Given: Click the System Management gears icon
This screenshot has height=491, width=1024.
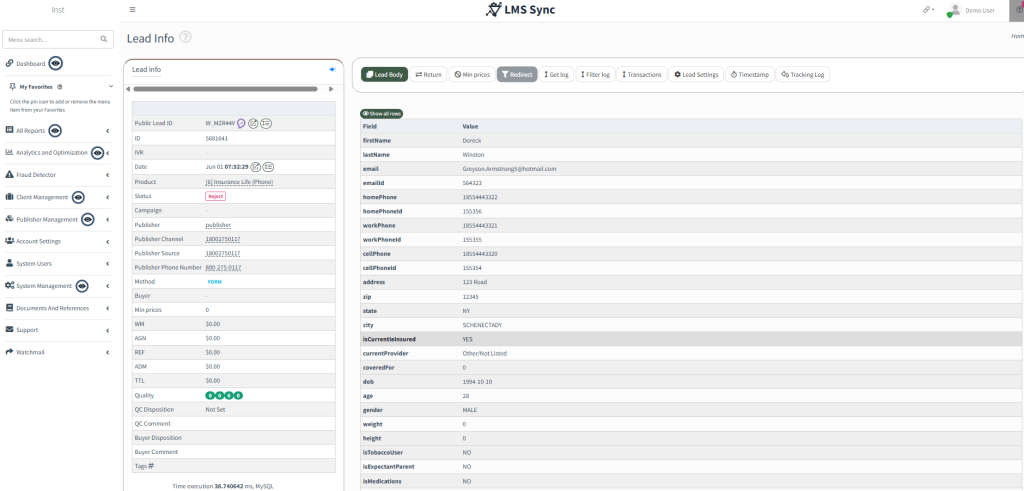Looking at the screenshot, I should coord(10,285).
